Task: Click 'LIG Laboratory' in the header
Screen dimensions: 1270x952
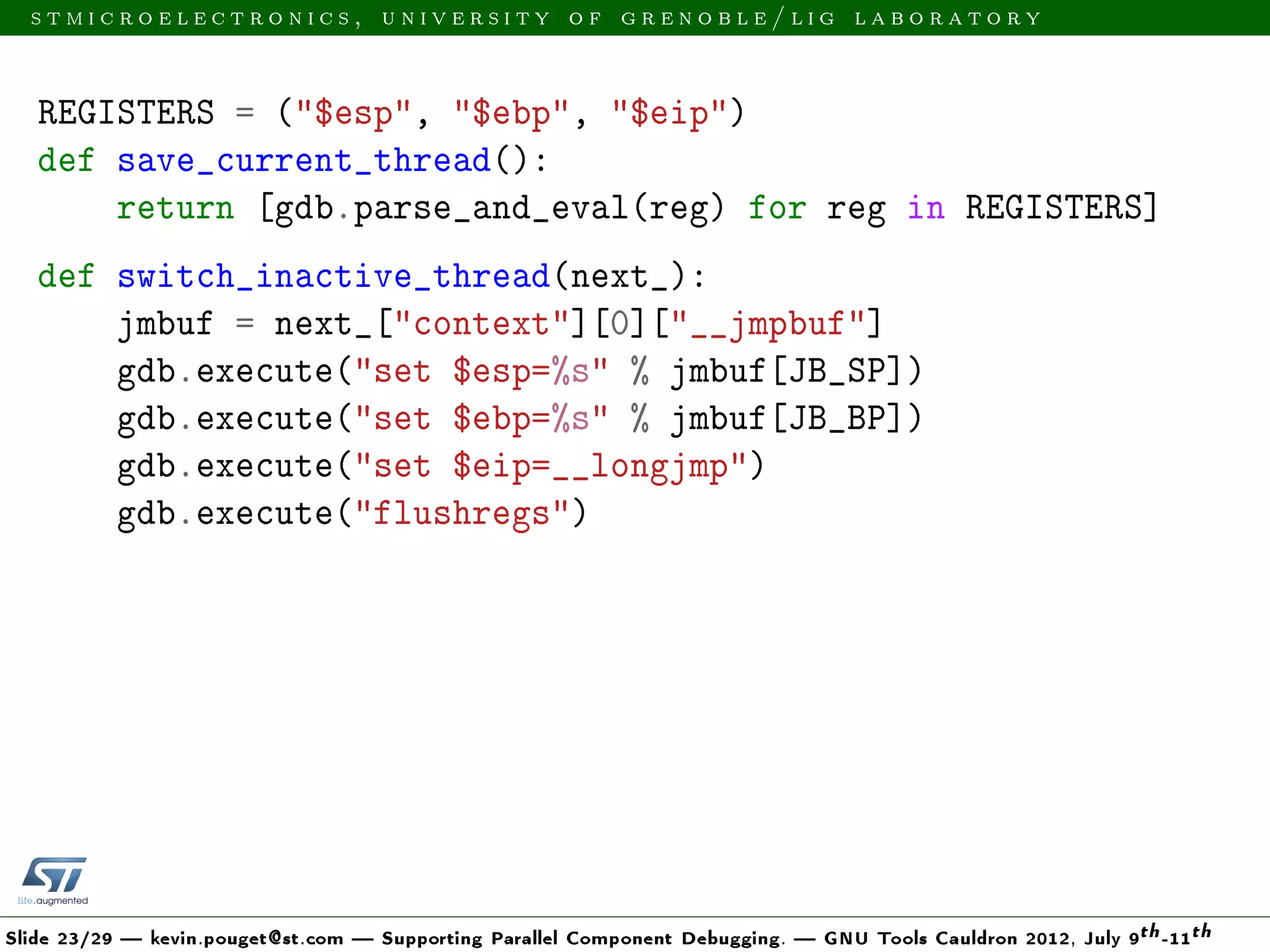Action: click(917, 19)
